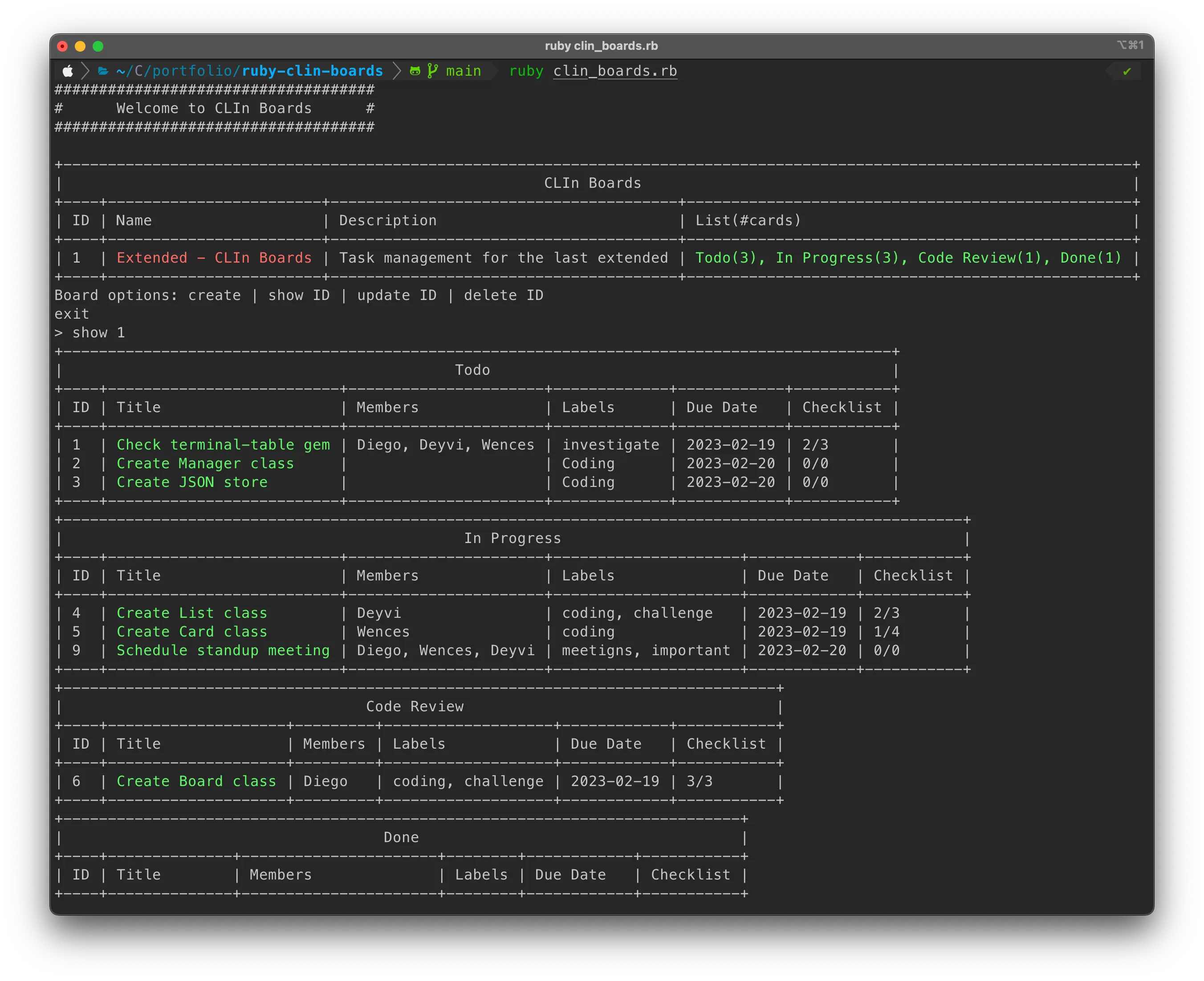Click the GitHub octocat icon in the prompt

(x=415, y=71)
